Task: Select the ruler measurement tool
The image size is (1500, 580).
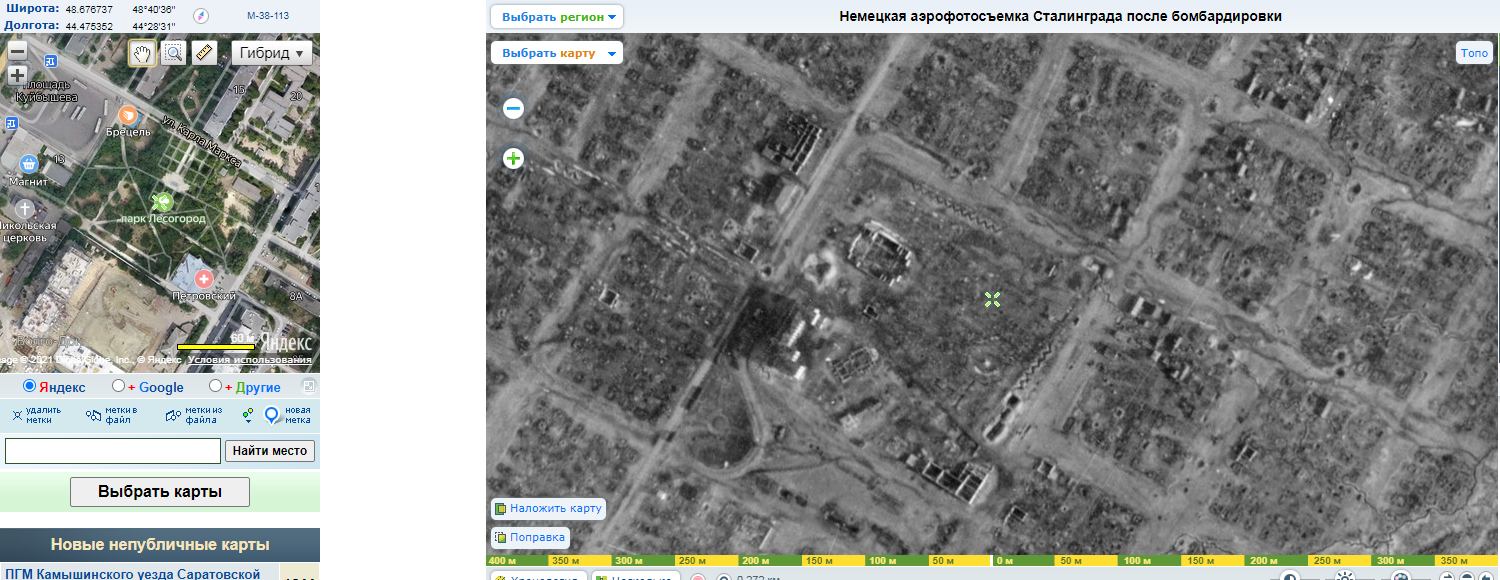Action: [x=202, y=52]
